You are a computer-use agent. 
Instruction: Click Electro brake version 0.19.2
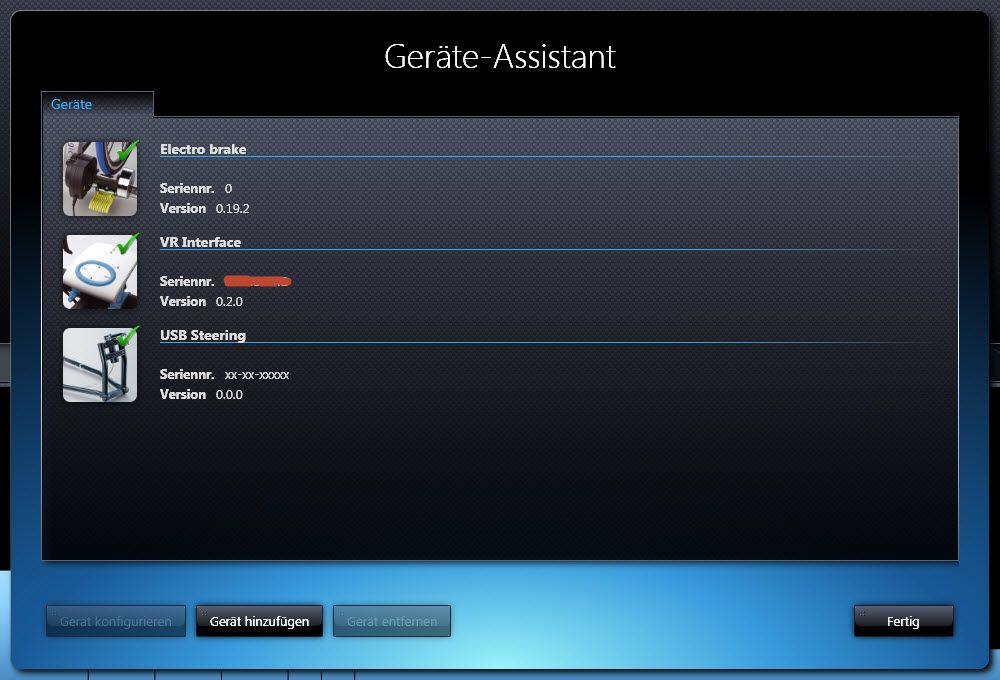[x=232, y=208]
